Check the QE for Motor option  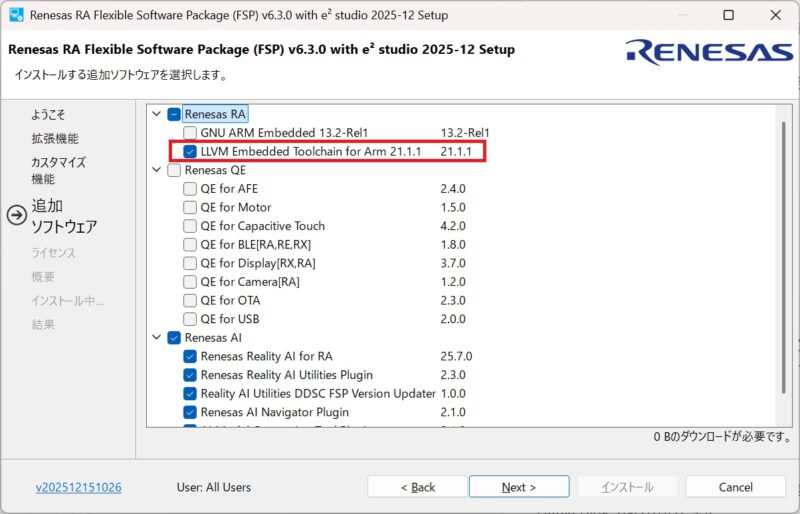pyautogui.click(x=190, y=208)
